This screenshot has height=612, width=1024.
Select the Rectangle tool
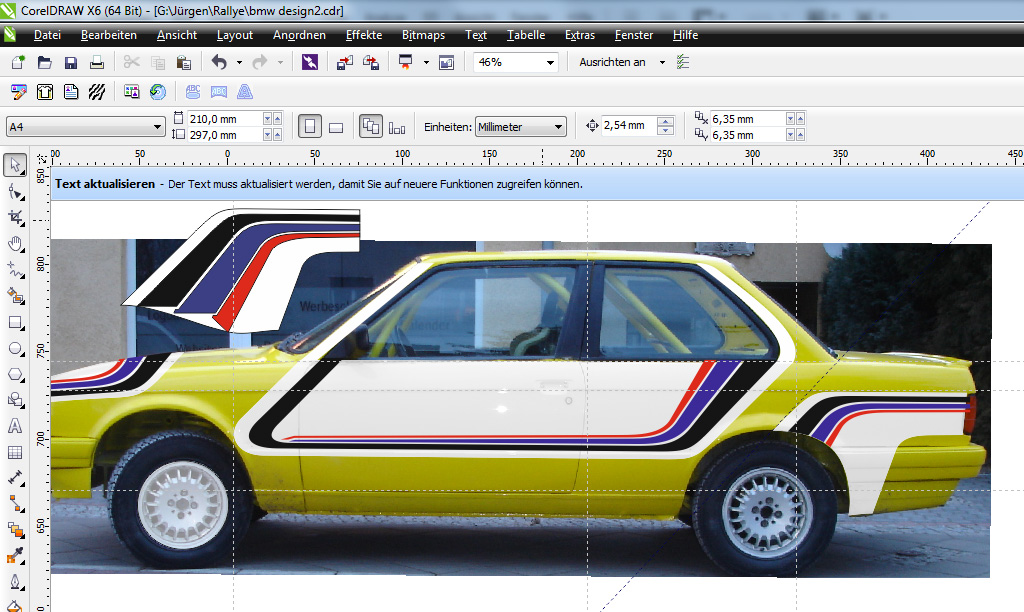[15, 323]
